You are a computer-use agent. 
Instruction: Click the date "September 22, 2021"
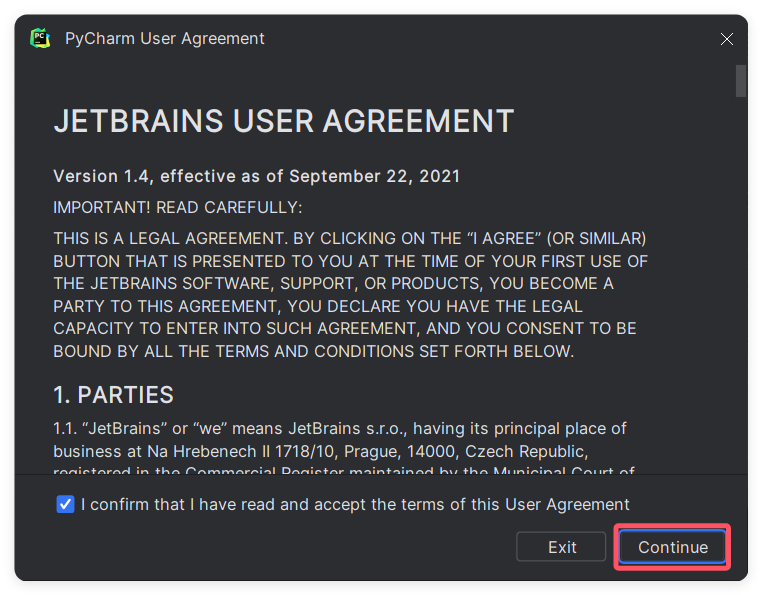[375, 176]
